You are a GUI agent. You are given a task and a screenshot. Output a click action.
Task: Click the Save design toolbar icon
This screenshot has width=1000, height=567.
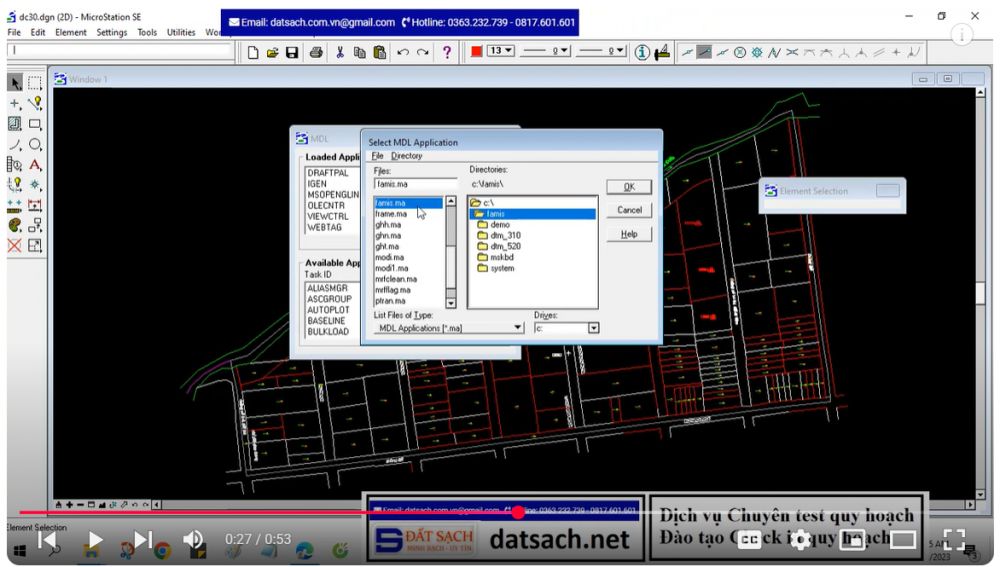pos(292,53)
